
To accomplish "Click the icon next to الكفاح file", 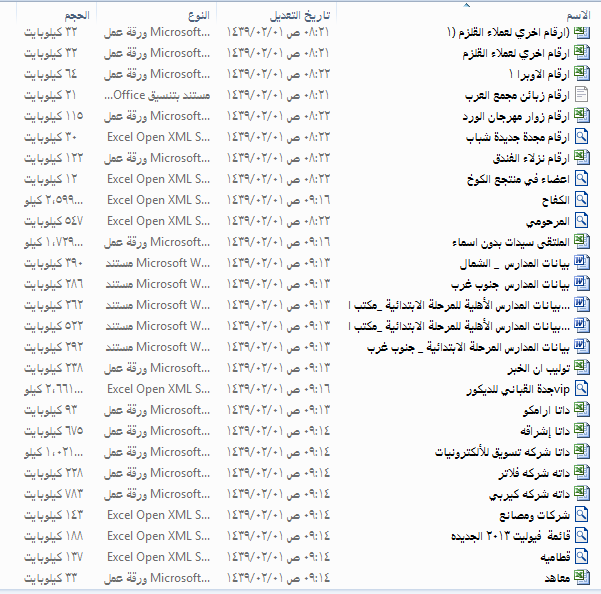I will (x=582, y=200).
